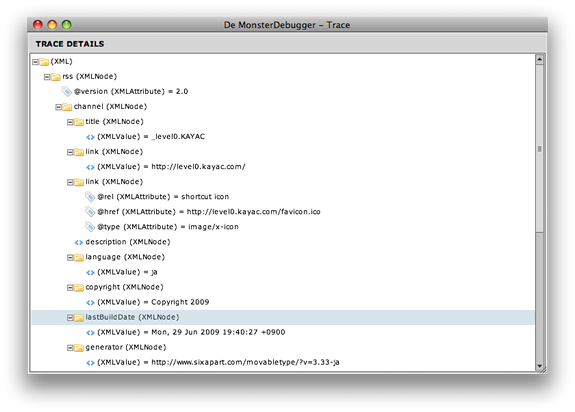Click the folder icon of rss node
This screenshot has height=412, width=575.
(x=55, y=77)
